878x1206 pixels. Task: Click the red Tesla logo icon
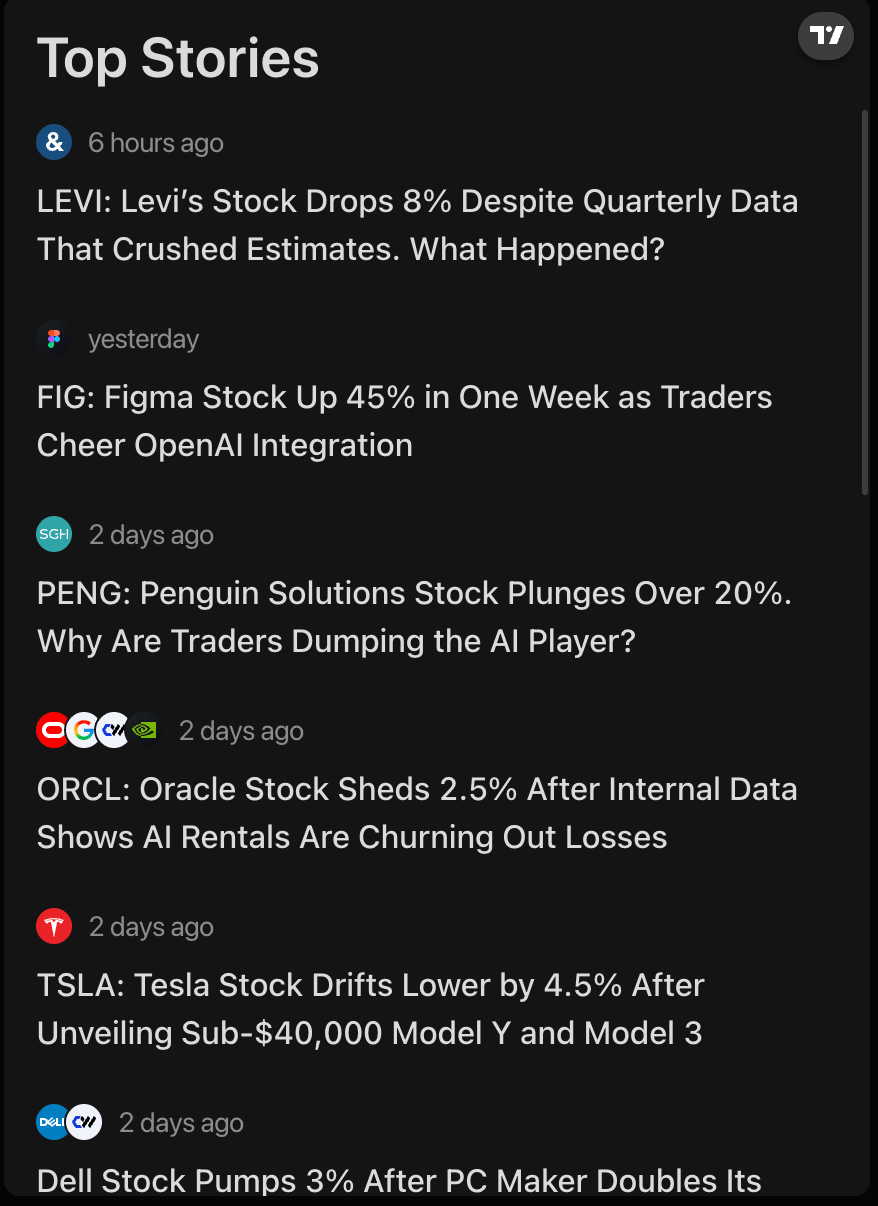pos(54,927)
